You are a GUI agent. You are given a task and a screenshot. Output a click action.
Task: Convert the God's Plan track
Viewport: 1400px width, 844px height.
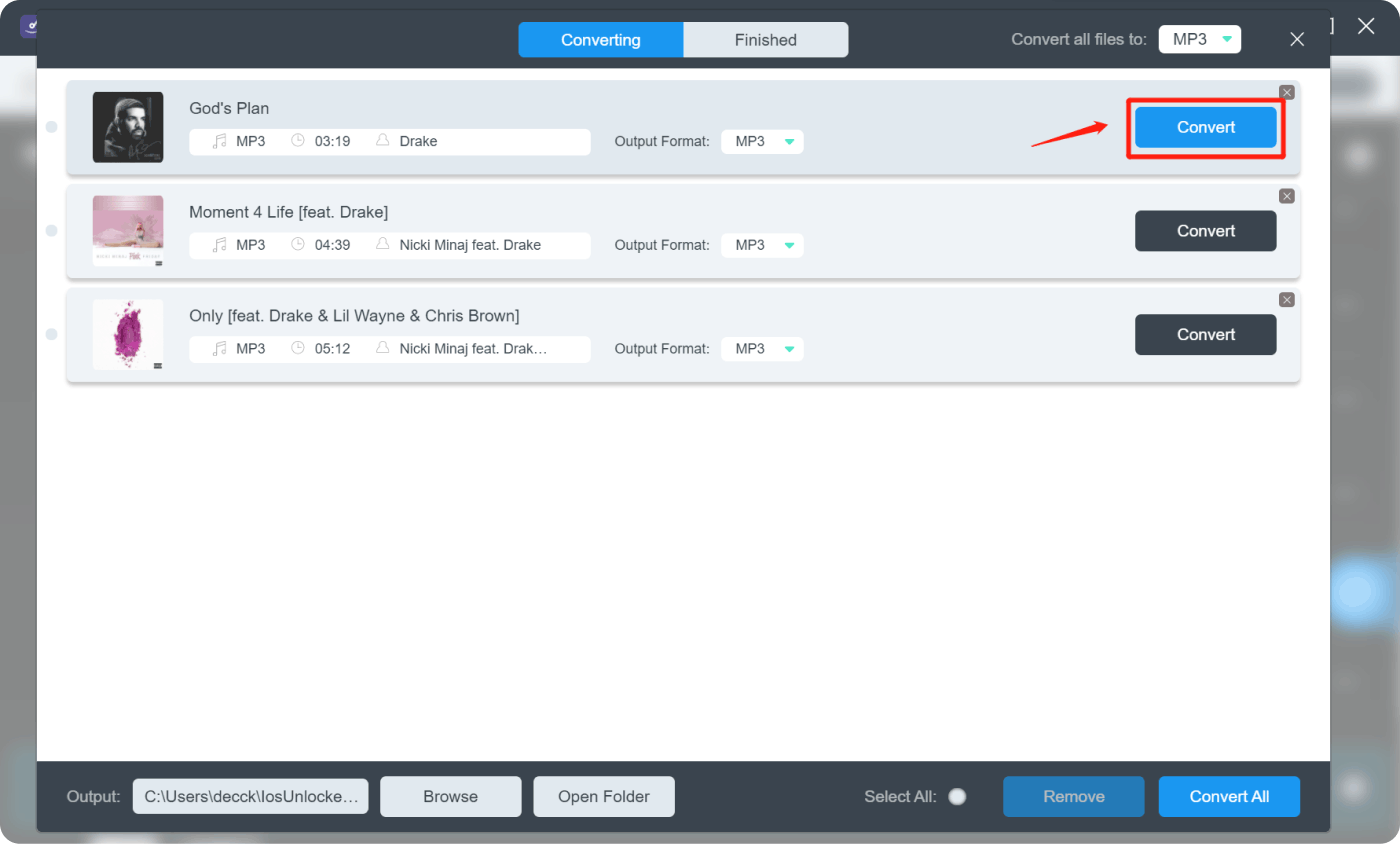[x=1206, y=127]
